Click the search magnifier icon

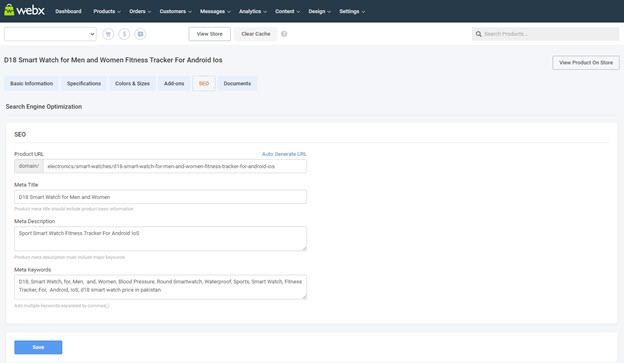(479, 34)
